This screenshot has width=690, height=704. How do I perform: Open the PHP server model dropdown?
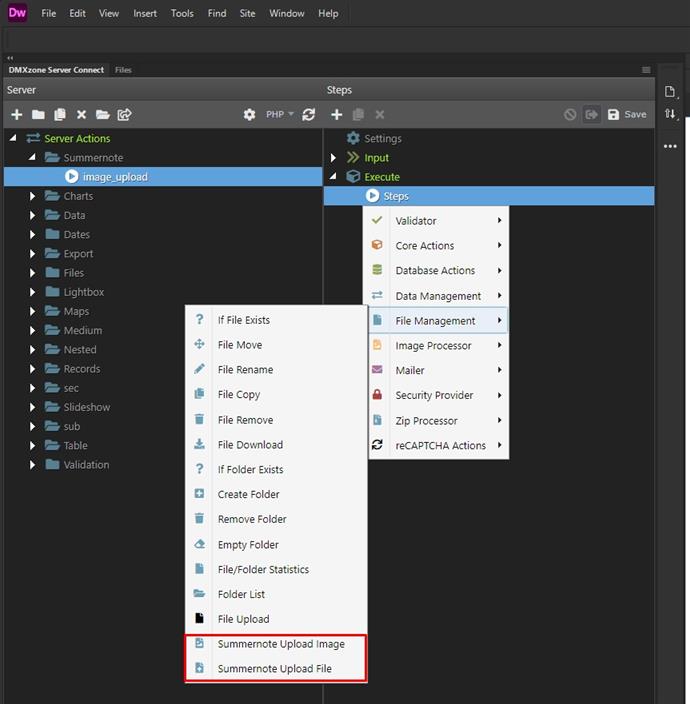pyautogui.click(x=280, y=114)
